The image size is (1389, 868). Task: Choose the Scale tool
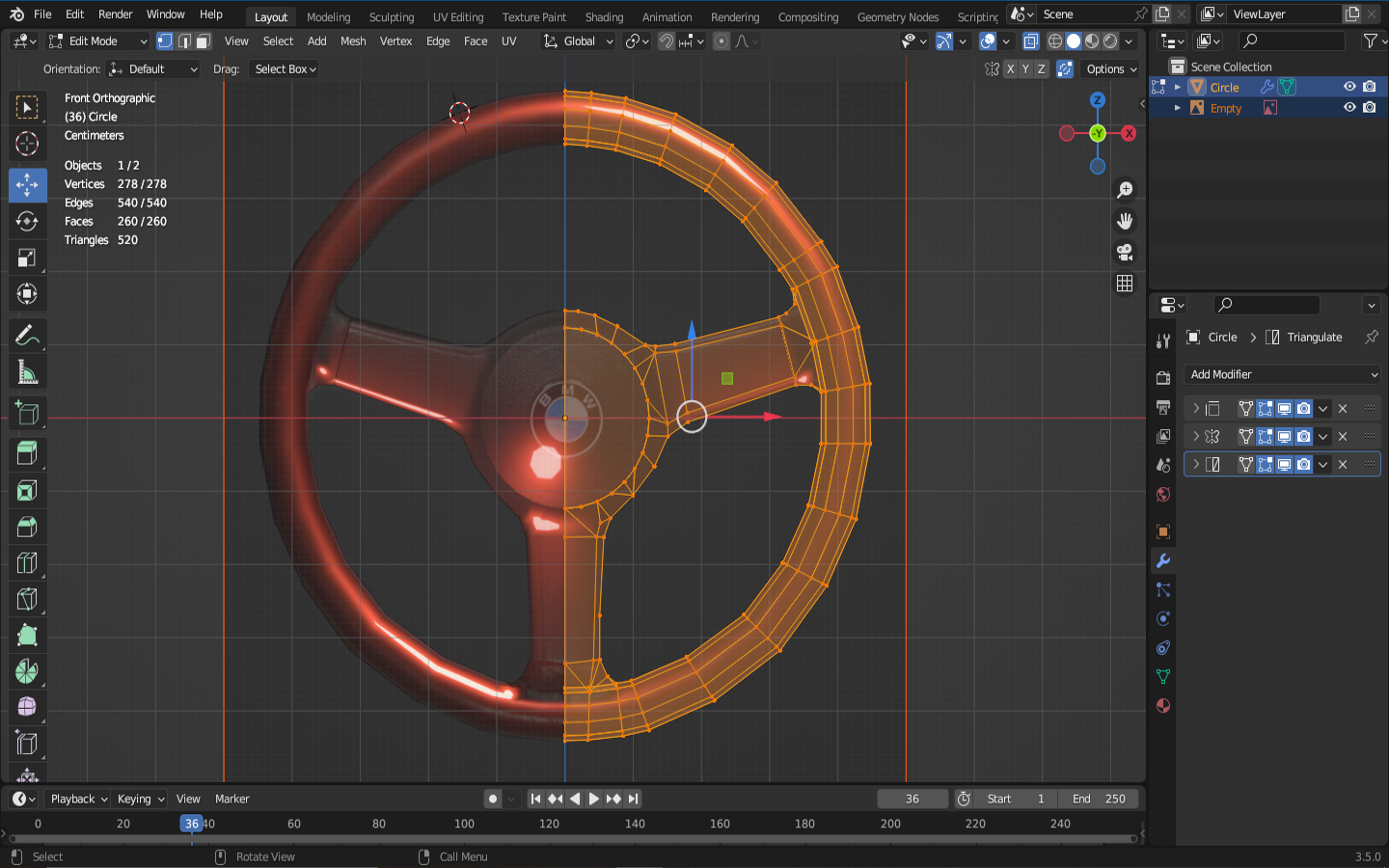(x=27, y=258)
